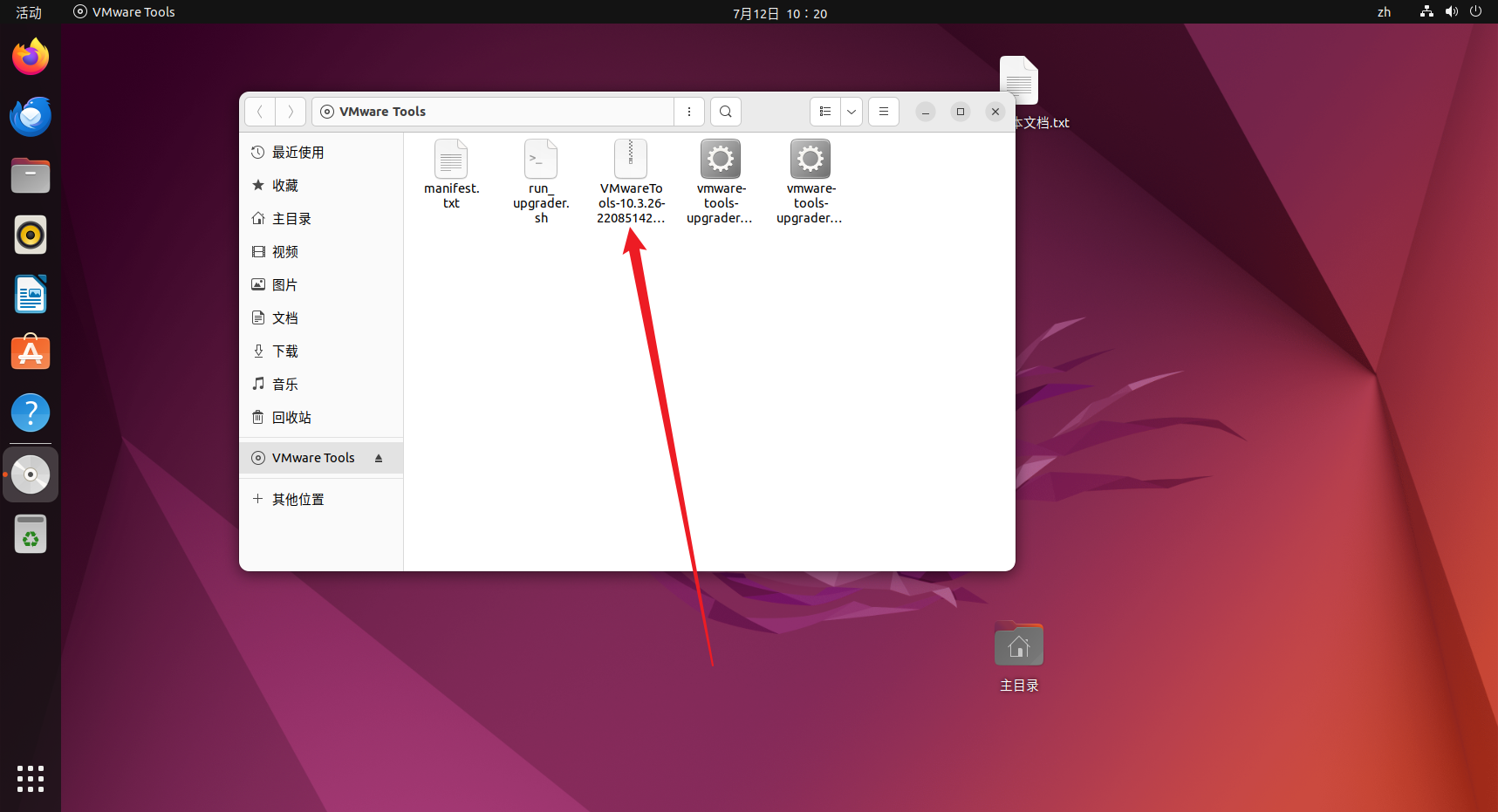The width and height of the screenshot is (1498, 812).
Task: Open the sound menu in top bar
Action: pos(1451,11)
